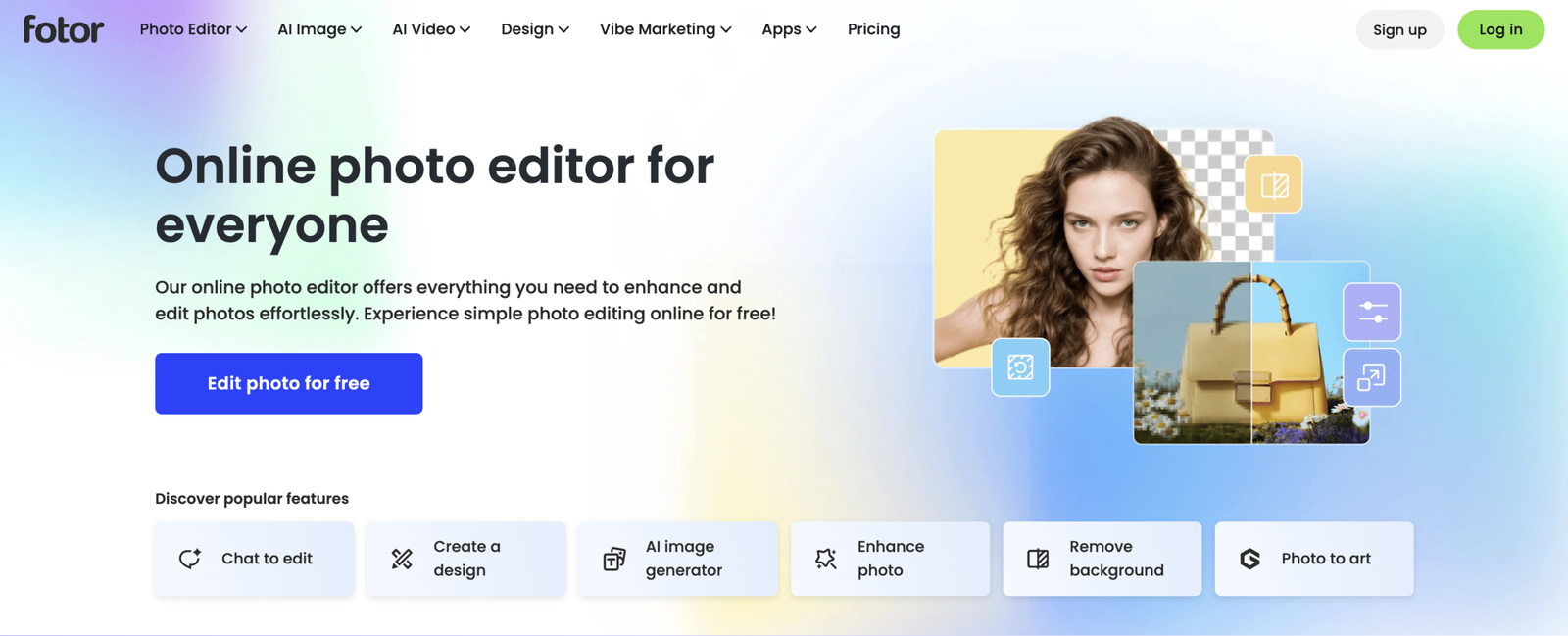
Task: Click the Chat to edit sparkle icon
Action: (x=190, y=559)
